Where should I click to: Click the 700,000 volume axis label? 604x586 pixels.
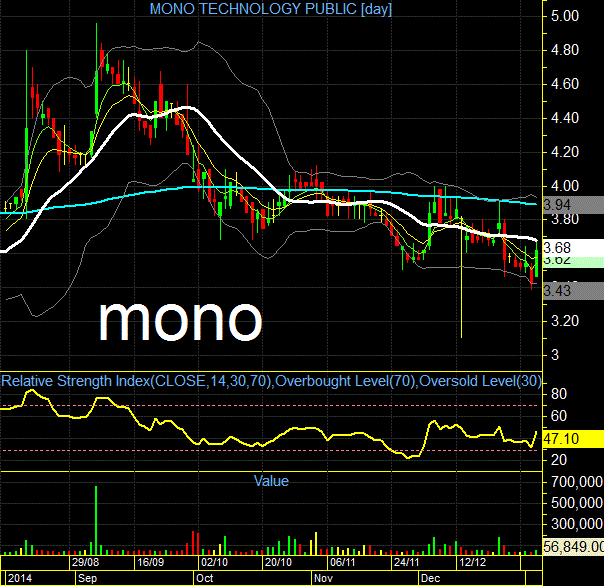[577, 482]
